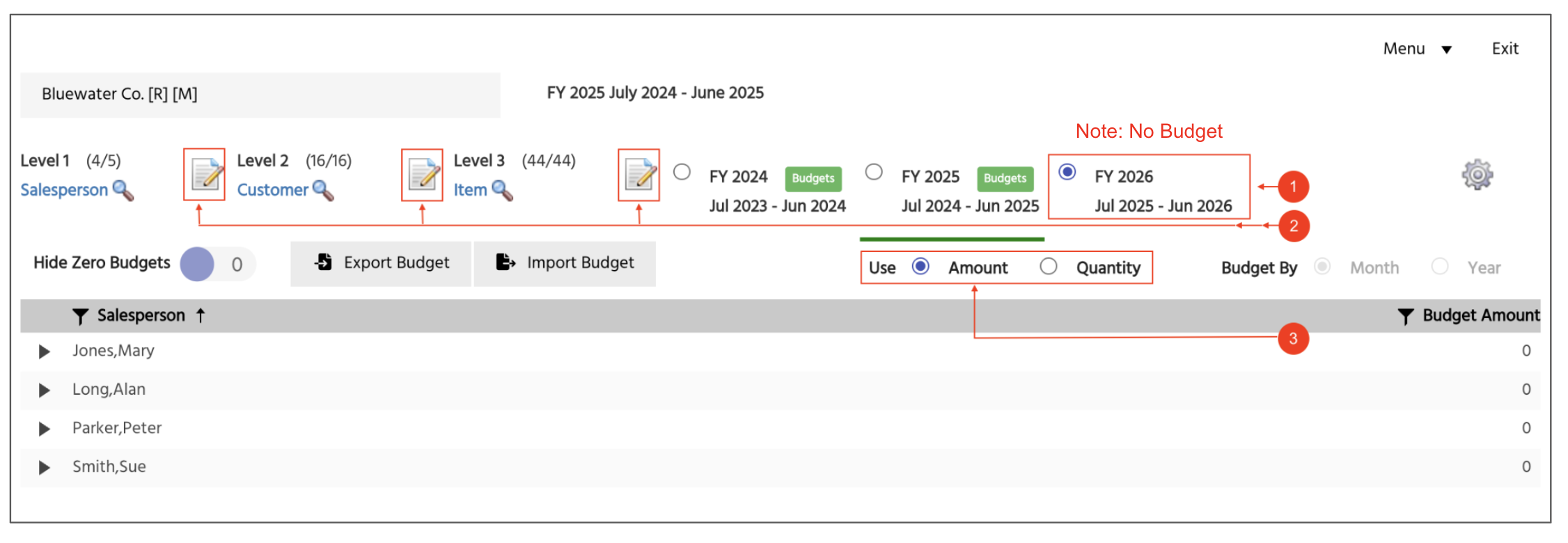The image size is (1568, 543).
Task: Click the Import Budget button
Action: pyautogui.click(x=565, y=263)
